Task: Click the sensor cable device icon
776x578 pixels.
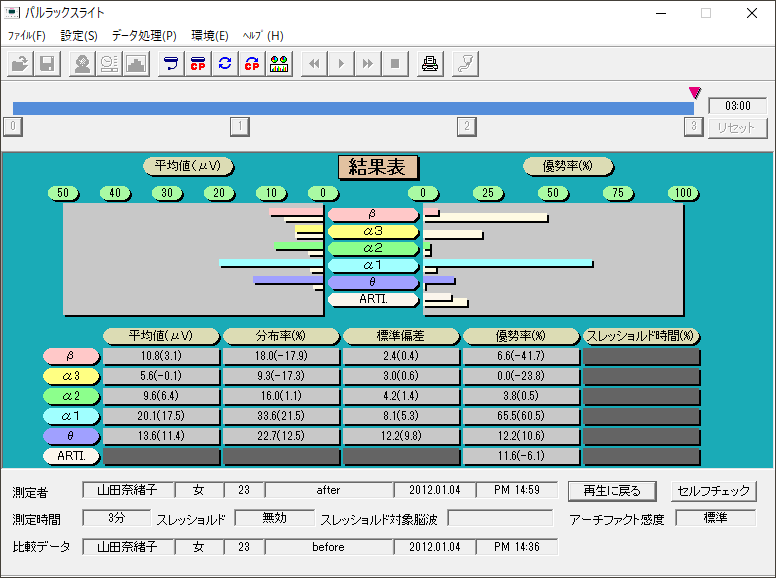Action: click(x=465, y=63)
